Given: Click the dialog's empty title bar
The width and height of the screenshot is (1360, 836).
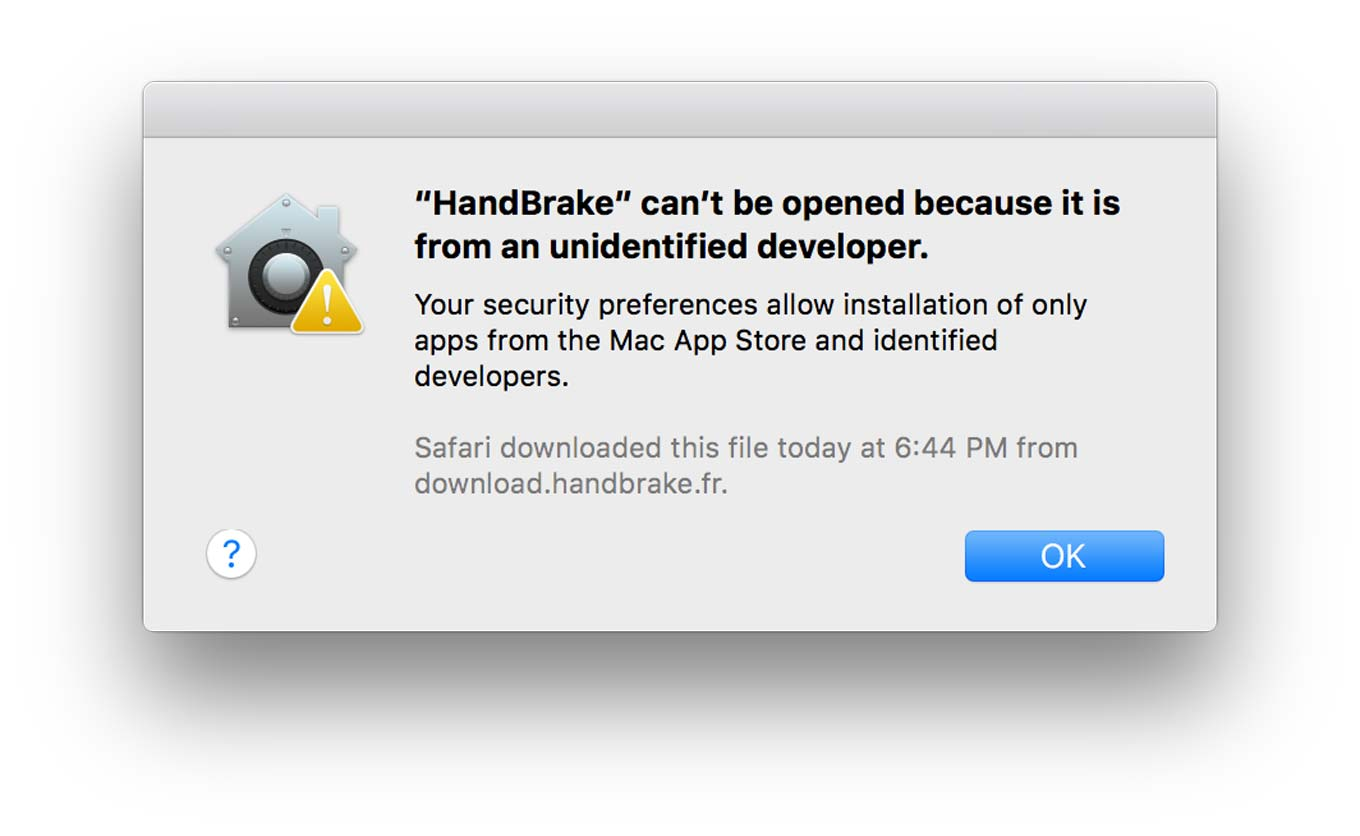Looking at the screenshot, I should coord(680,109).
